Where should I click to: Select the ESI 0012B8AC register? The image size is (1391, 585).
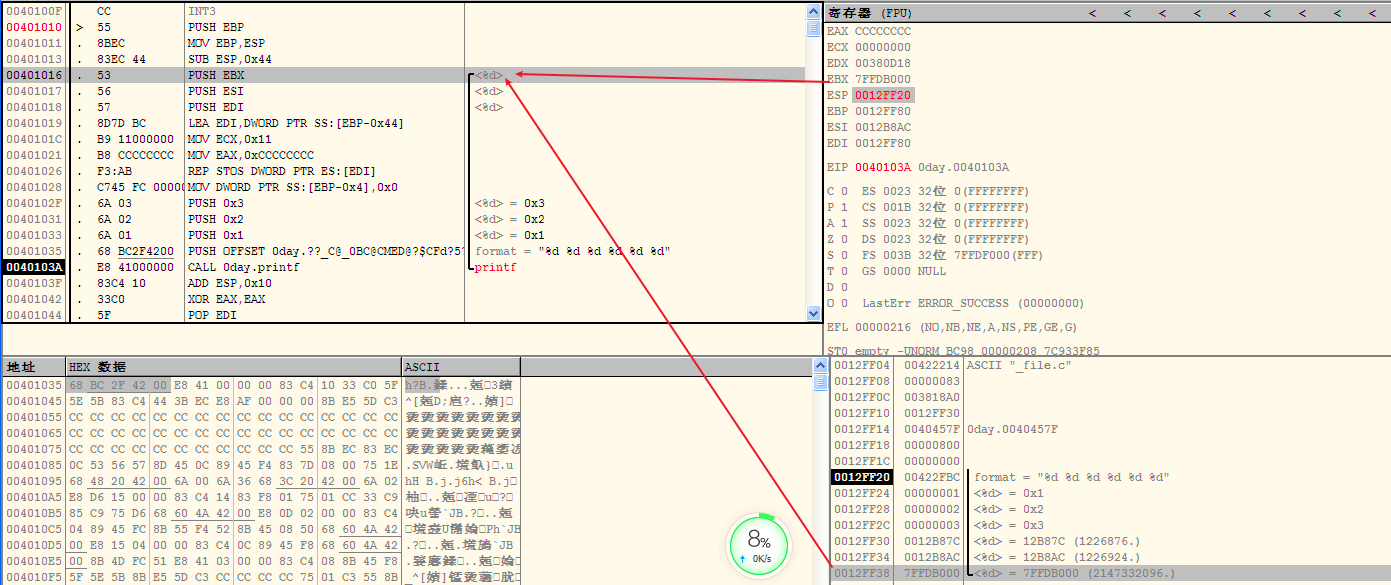coord(869,127)
